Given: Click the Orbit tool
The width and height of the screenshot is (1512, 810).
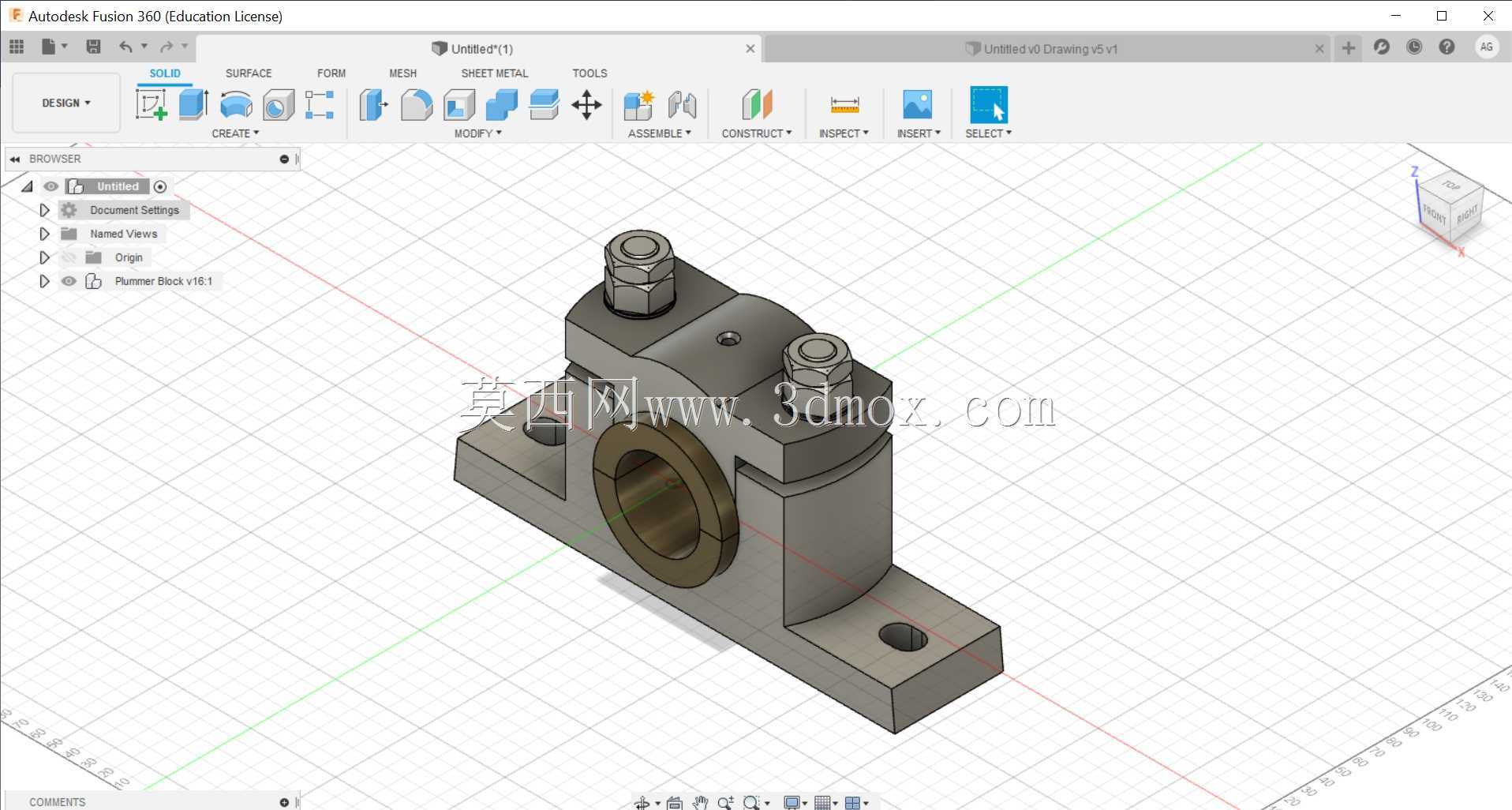Looking at the screenshot, I should (643, 803).
